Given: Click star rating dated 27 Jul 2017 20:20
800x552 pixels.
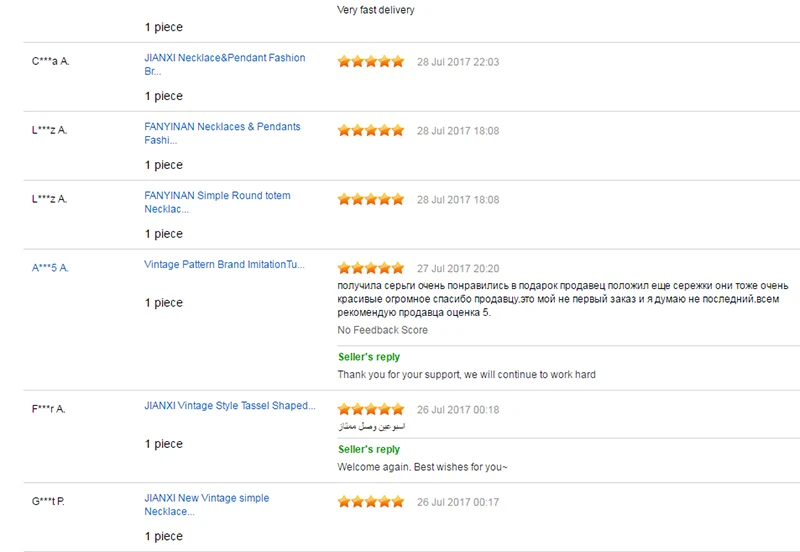Looking at the screenshot, I should pyautogui.click(x=371, y=268).
